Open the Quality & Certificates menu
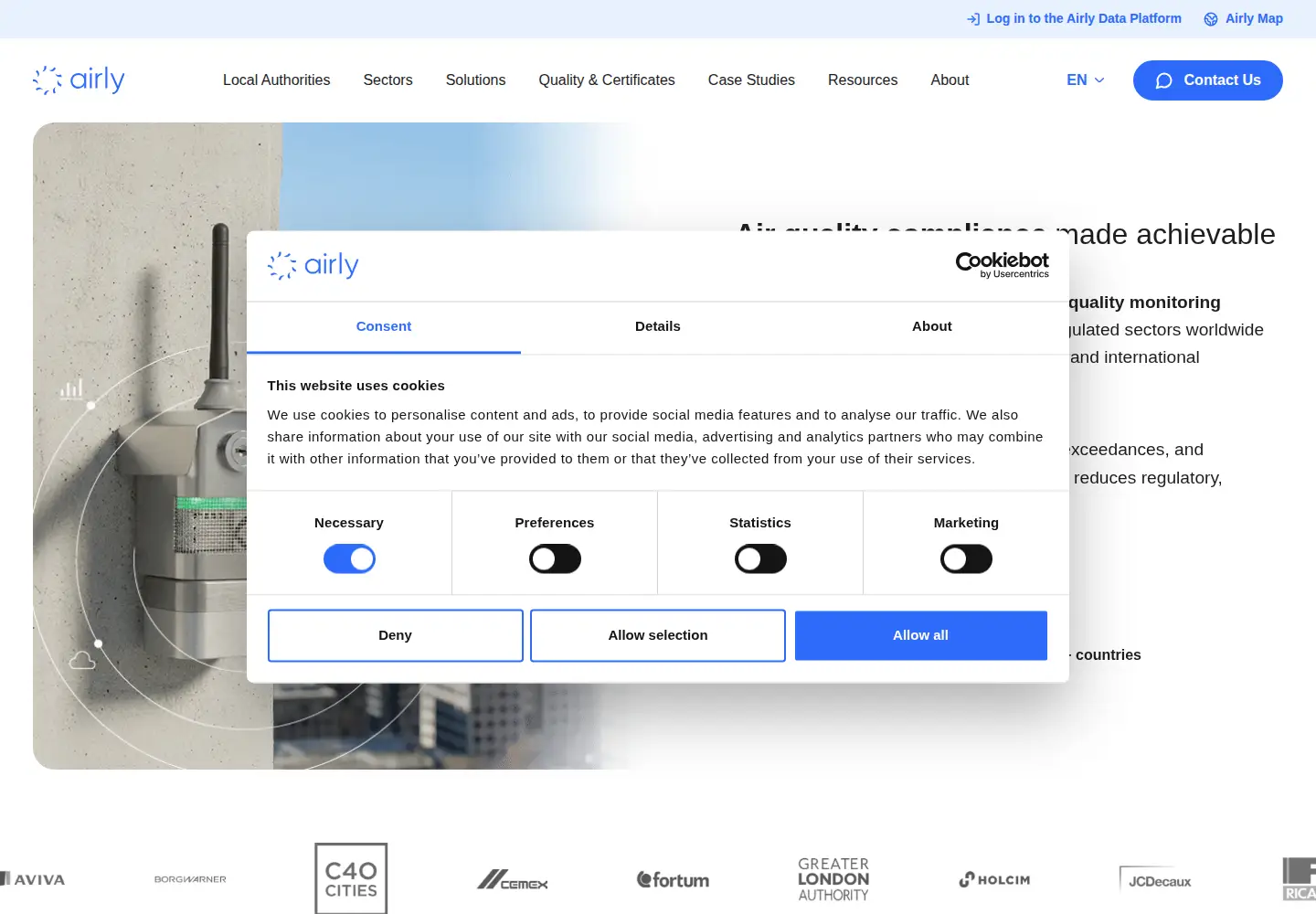The image size is (1316, 914). tap(607, 80)
